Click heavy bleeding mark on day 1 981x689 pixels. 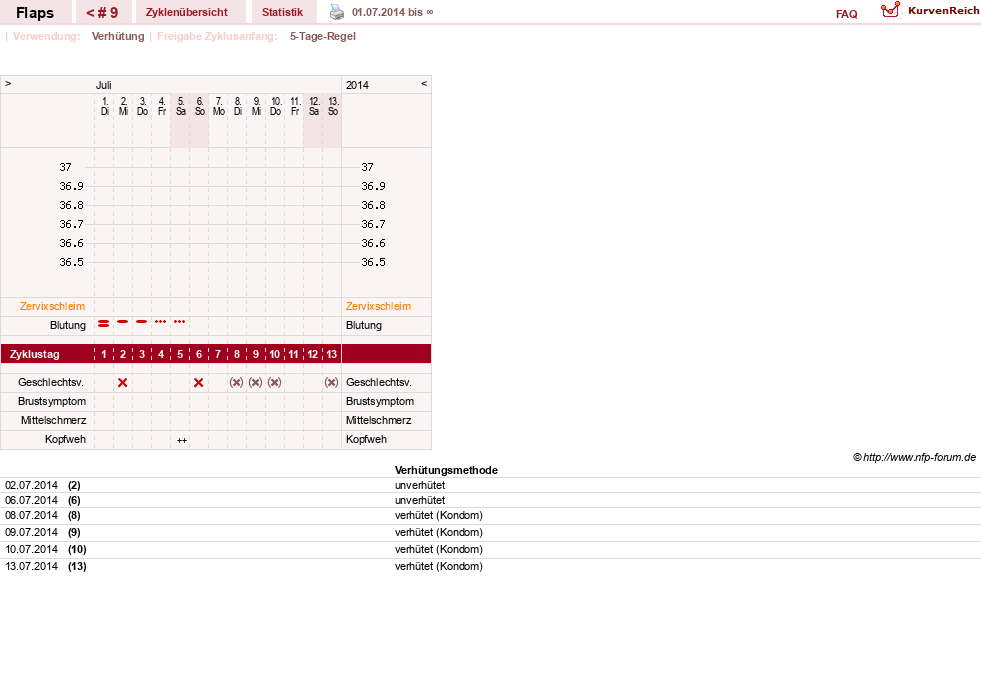tap(104, 324)
